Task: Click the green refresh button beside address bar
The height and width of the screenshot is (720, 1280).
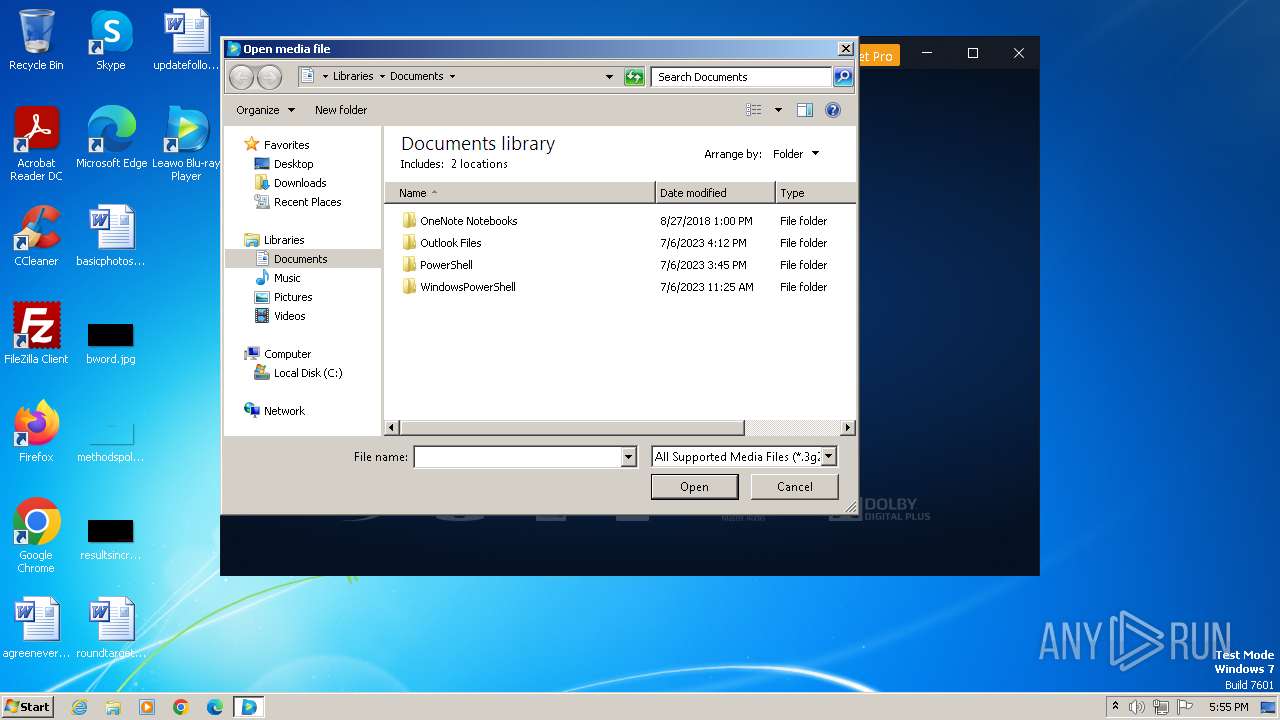Action: pyautogui.click(x=634, y=77)
